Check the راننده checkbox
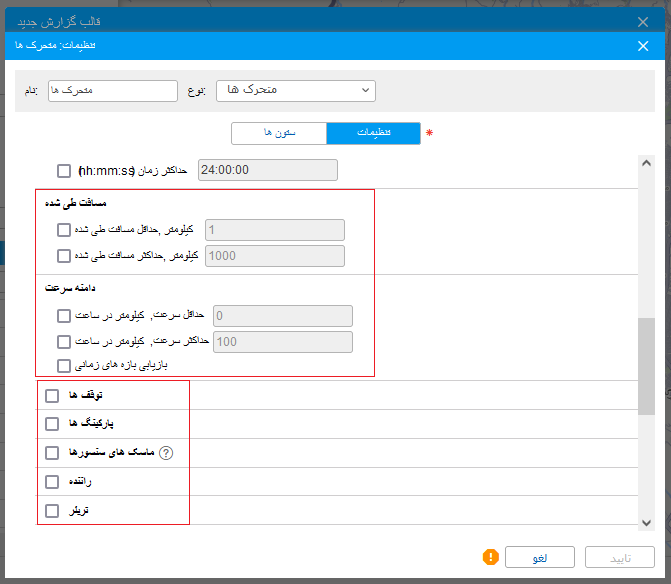Screen dimensions: 671x584 tap(52, 482)
